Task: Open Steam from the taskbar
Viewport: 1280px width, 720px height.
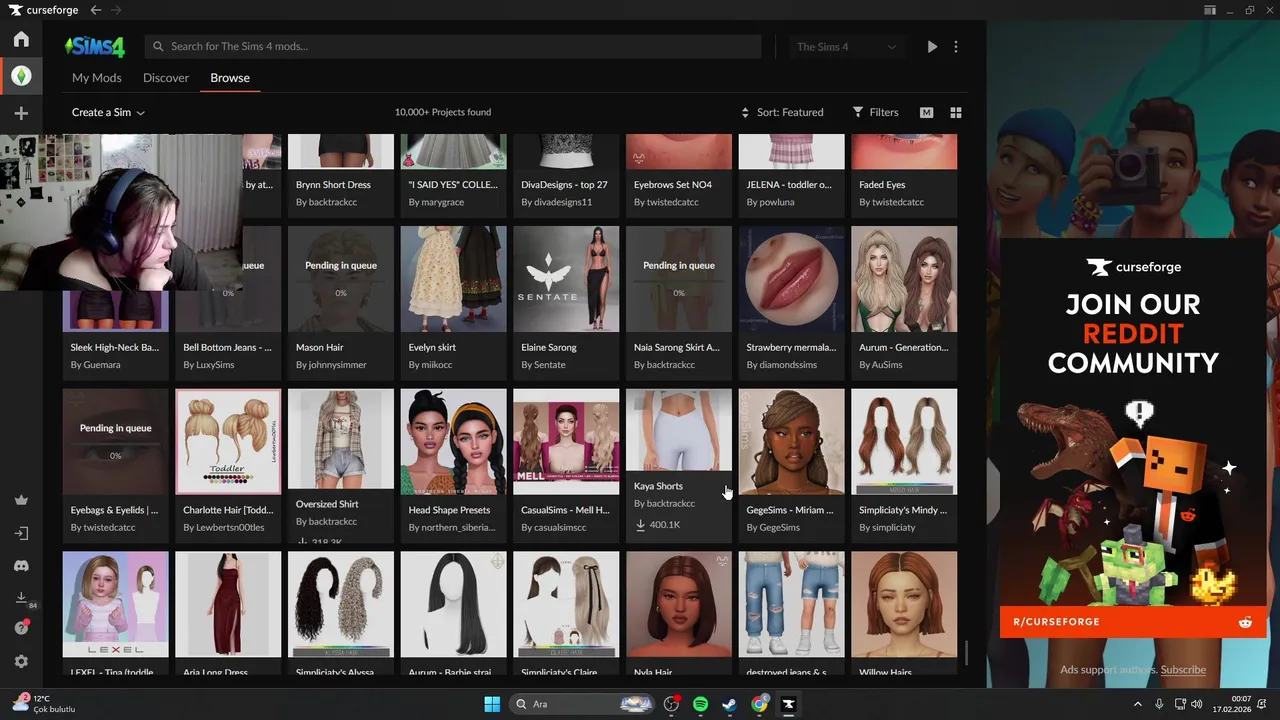Action: 730,704
